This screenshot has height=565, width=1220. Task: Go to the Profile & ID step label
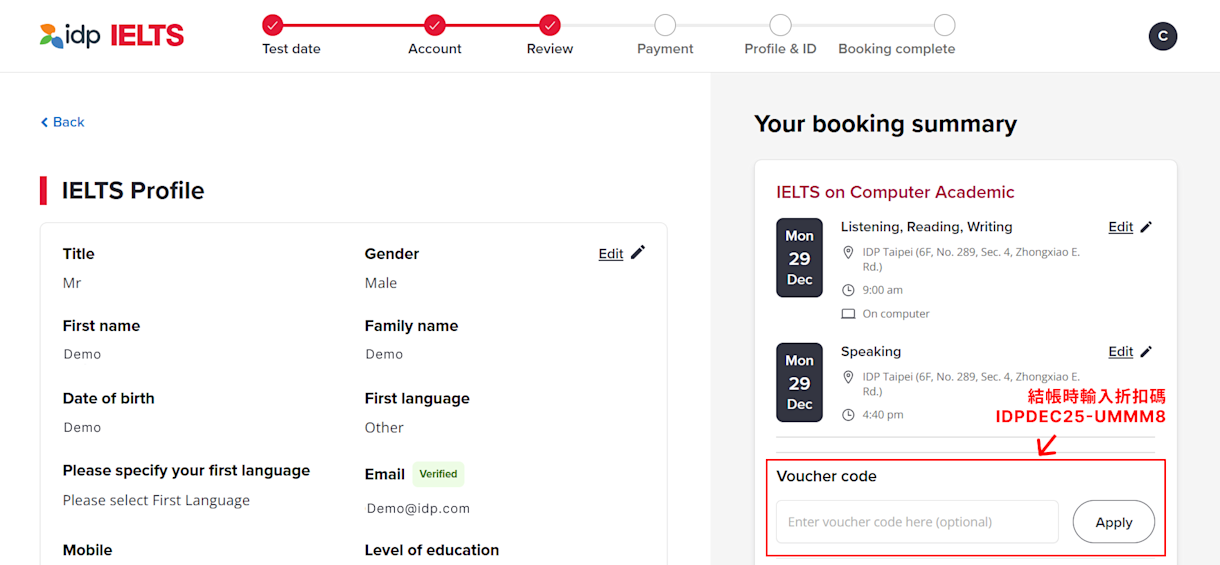(x=780, y=49)
